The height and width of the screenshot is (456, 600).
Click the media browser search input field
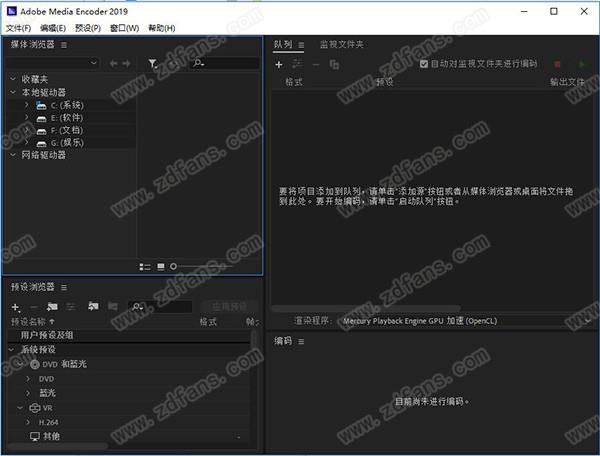(224, 63)
